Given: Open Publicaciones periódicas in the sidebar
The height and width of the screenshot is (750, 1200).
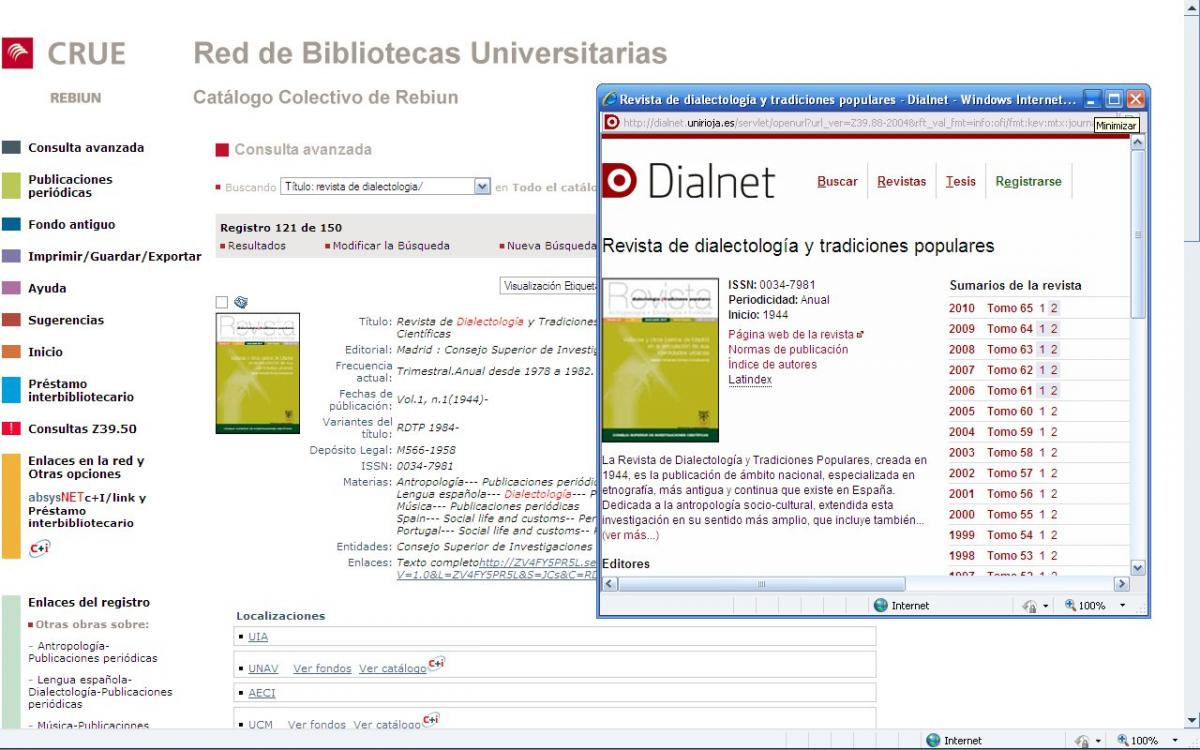Looking at the screenshot, I should point(70,186).
